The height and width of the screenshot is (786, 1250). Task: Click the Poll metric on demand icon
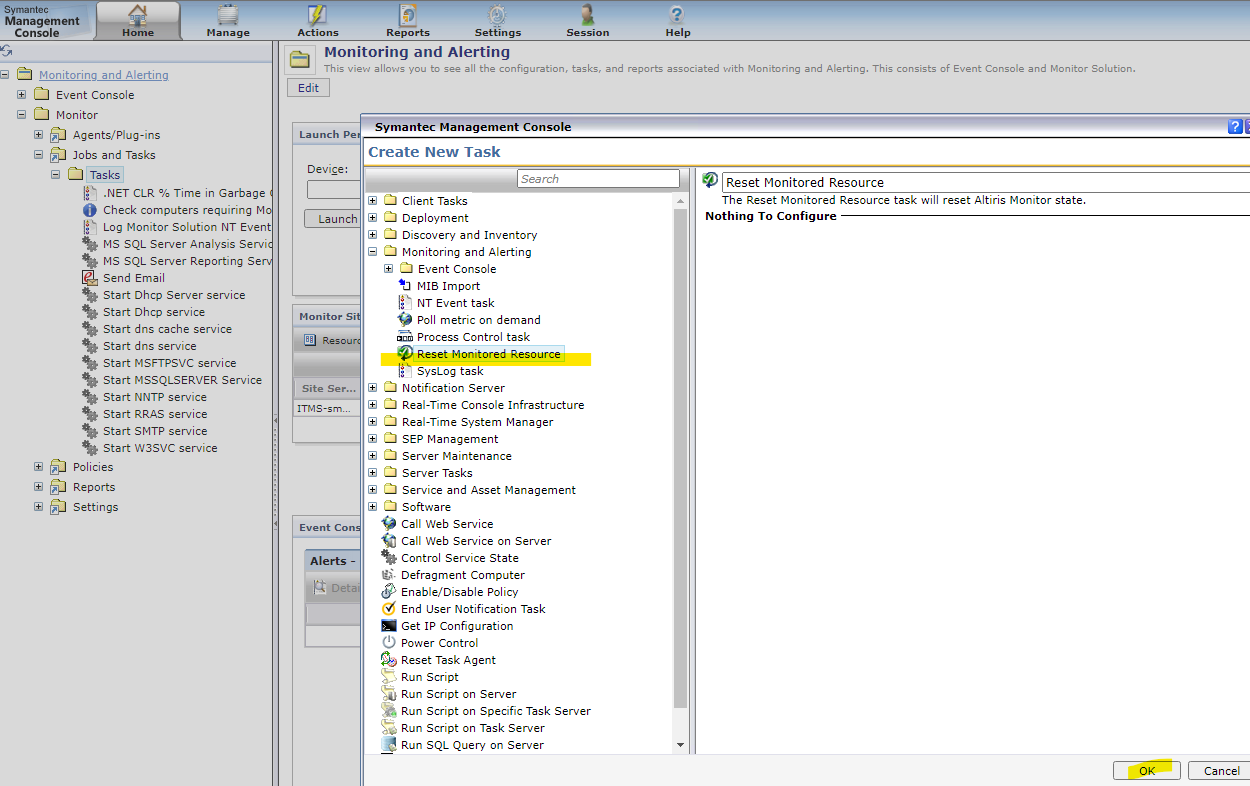coord(405,320)
